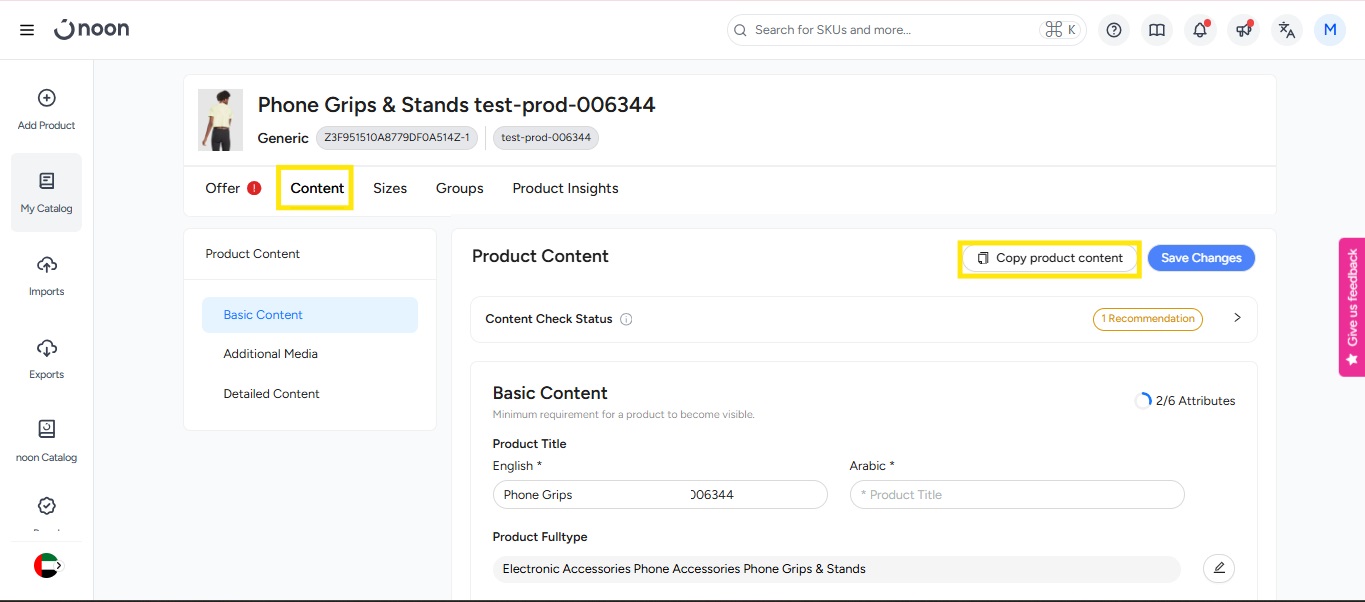Click the product thumbnail image
Viewport: 1365px width, 602px height.
(x=220, y=120)
